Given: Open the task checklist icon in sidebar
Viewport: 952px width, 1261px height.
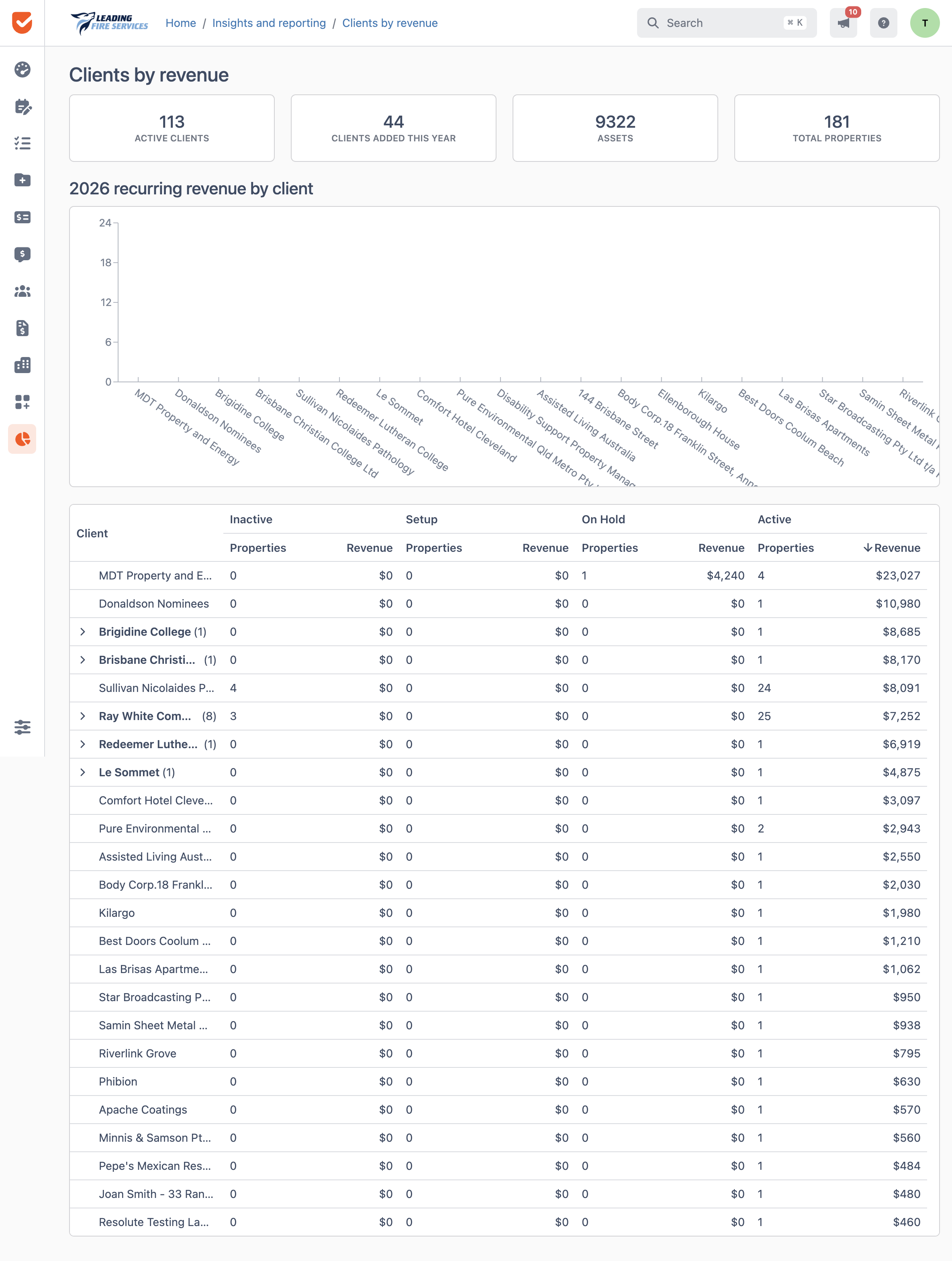Looking at the screenshot, I should coord(22,143).
